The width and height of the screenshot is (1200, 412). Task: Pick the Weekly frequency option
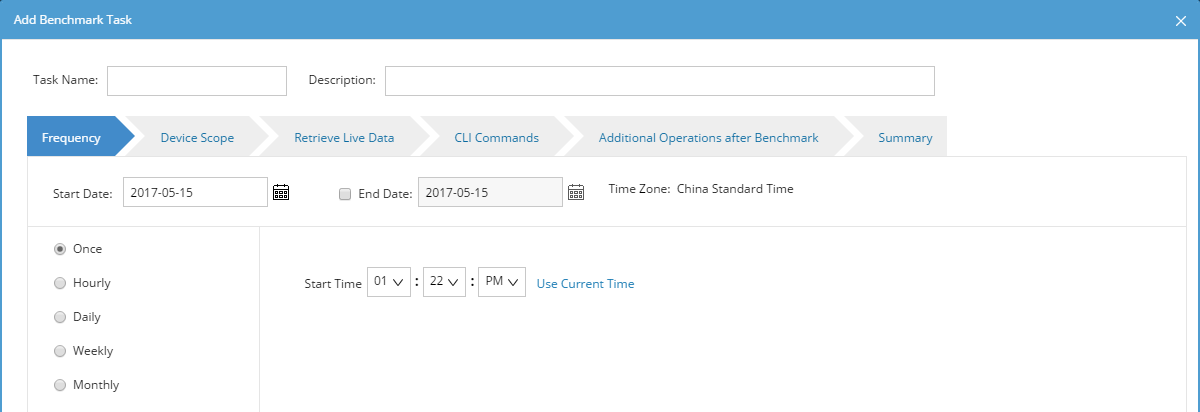[60, 351]
